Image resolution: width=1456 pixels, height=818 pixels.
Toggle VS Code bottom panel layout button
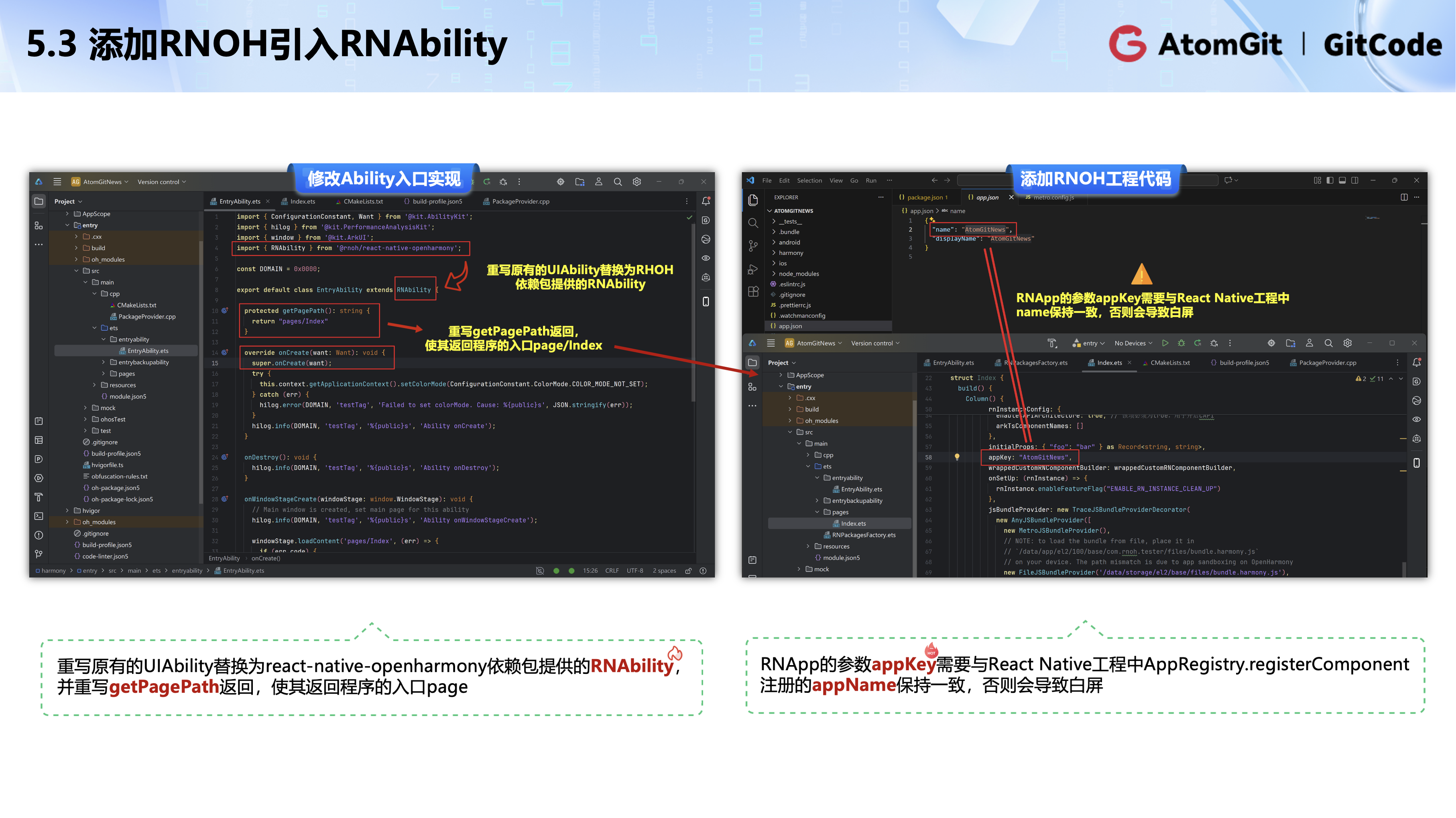pyautogui.click(x=1342, y=180)
